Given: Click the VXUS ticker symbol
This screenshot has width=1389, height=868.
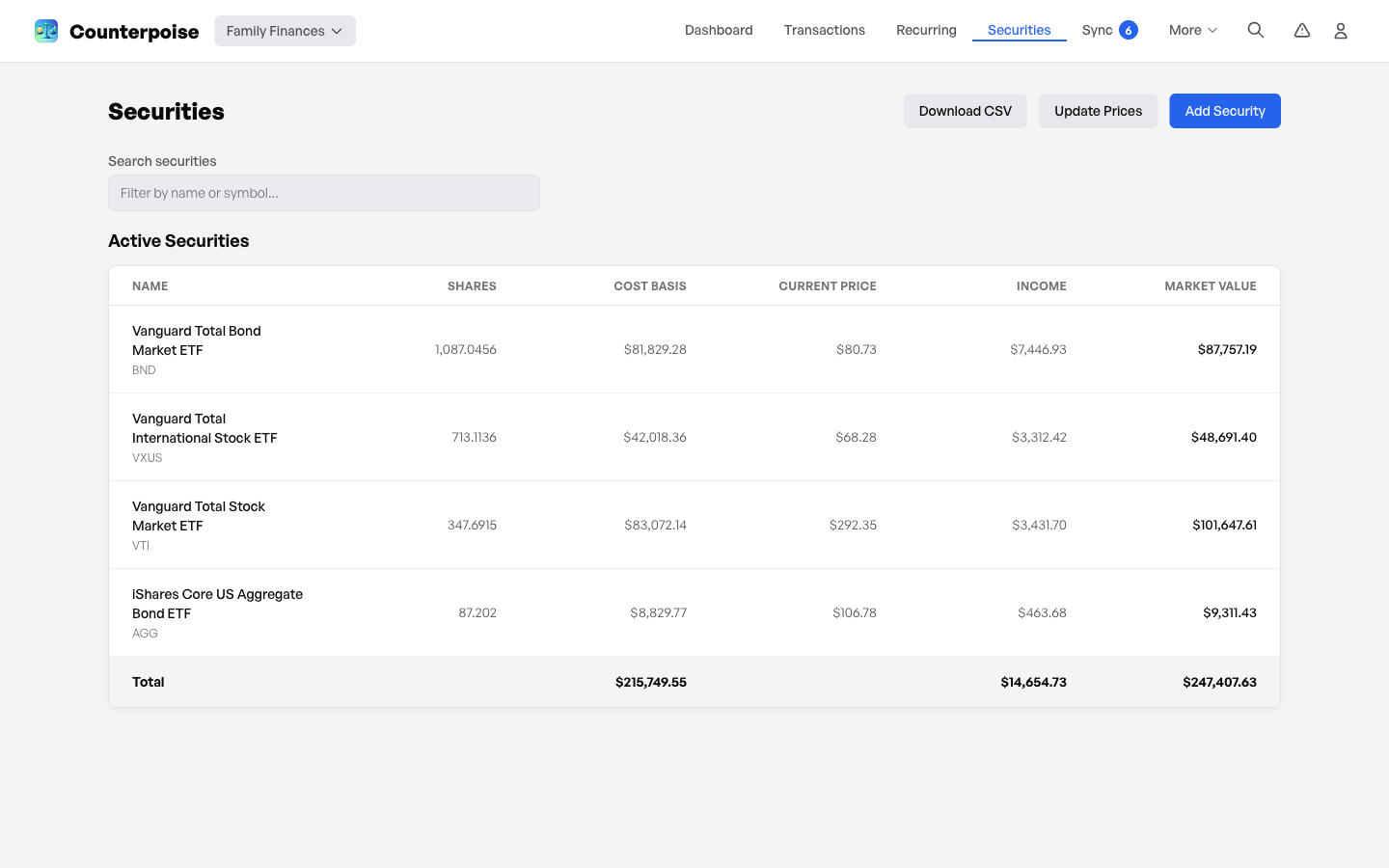Looking at the screenshot, I should click(x=148, y=458).
